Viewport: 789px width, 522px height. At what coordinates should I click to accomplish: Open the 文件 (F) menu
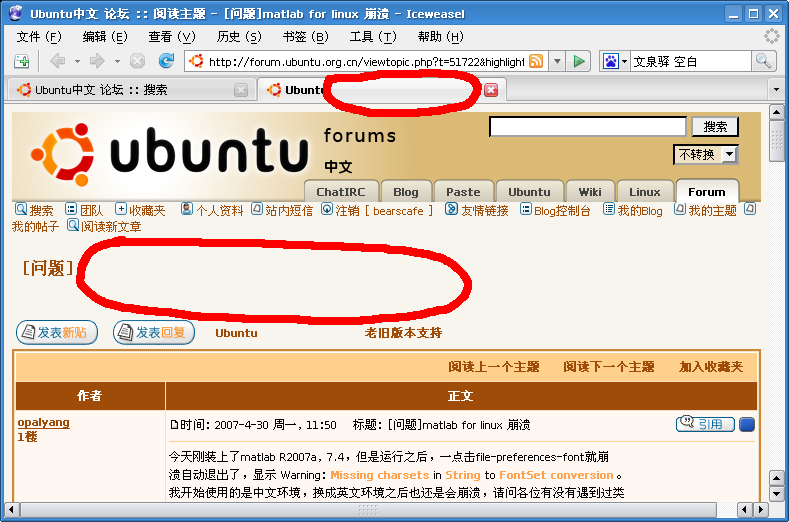pyautogui.click(x=39, y=37)
